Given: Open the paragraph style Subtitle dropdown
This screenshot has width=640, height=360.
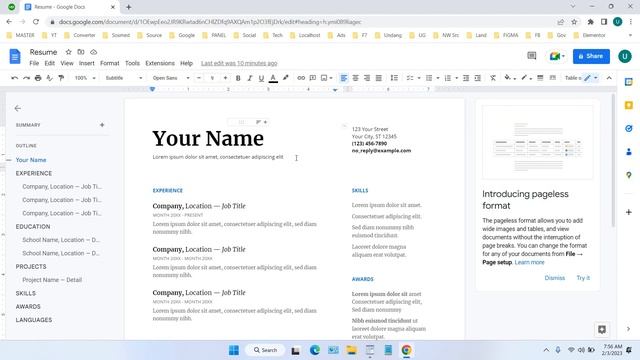Looking at the screenshot, I should click(124, 78).
